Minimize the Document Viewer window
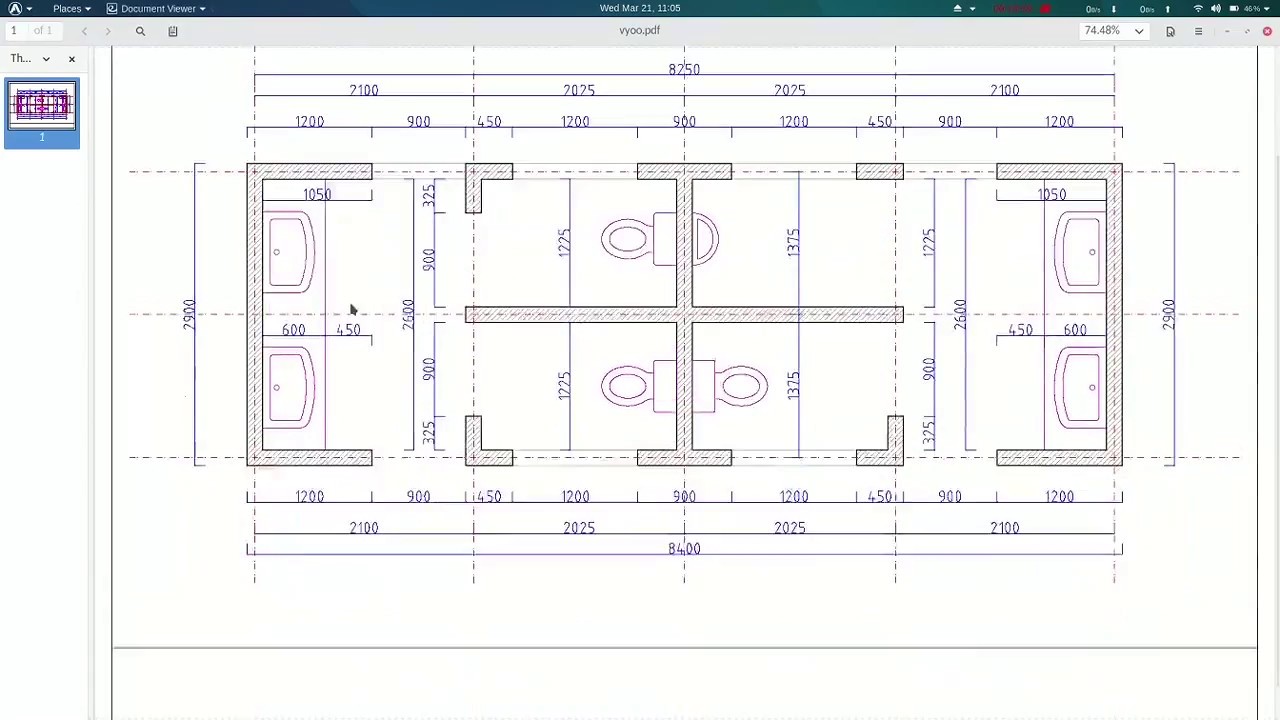Screen dimensions: 1280x720 (x=1227, y=31)
